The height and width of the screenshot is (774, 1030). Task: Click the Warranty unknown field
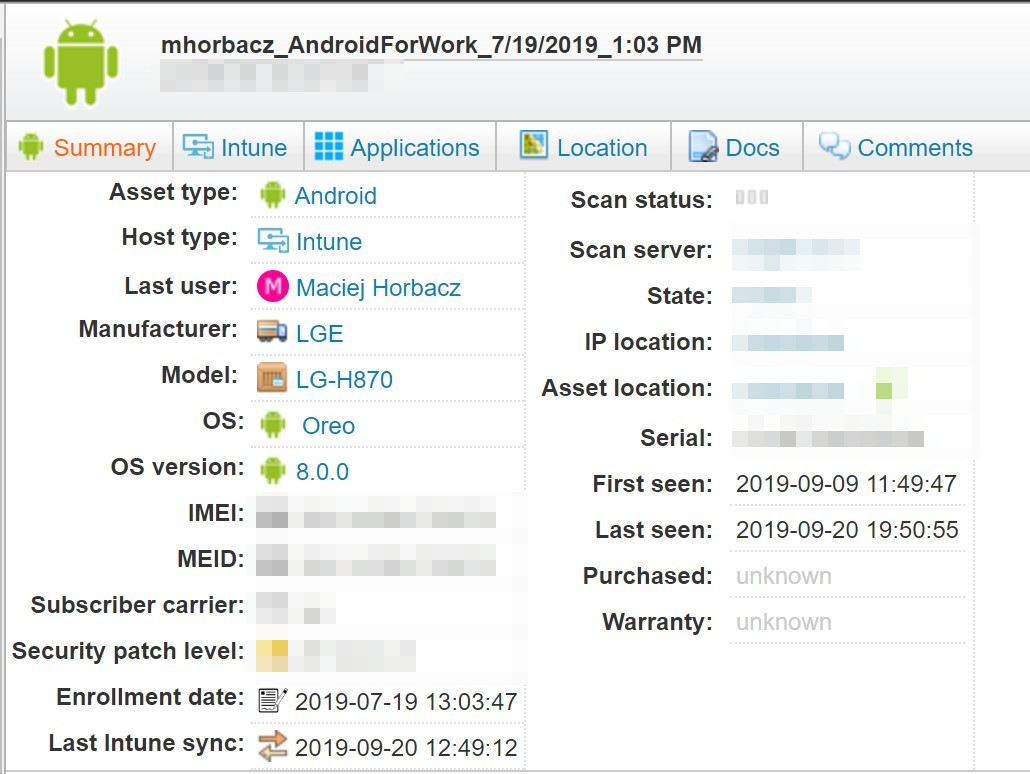(784, 622)
